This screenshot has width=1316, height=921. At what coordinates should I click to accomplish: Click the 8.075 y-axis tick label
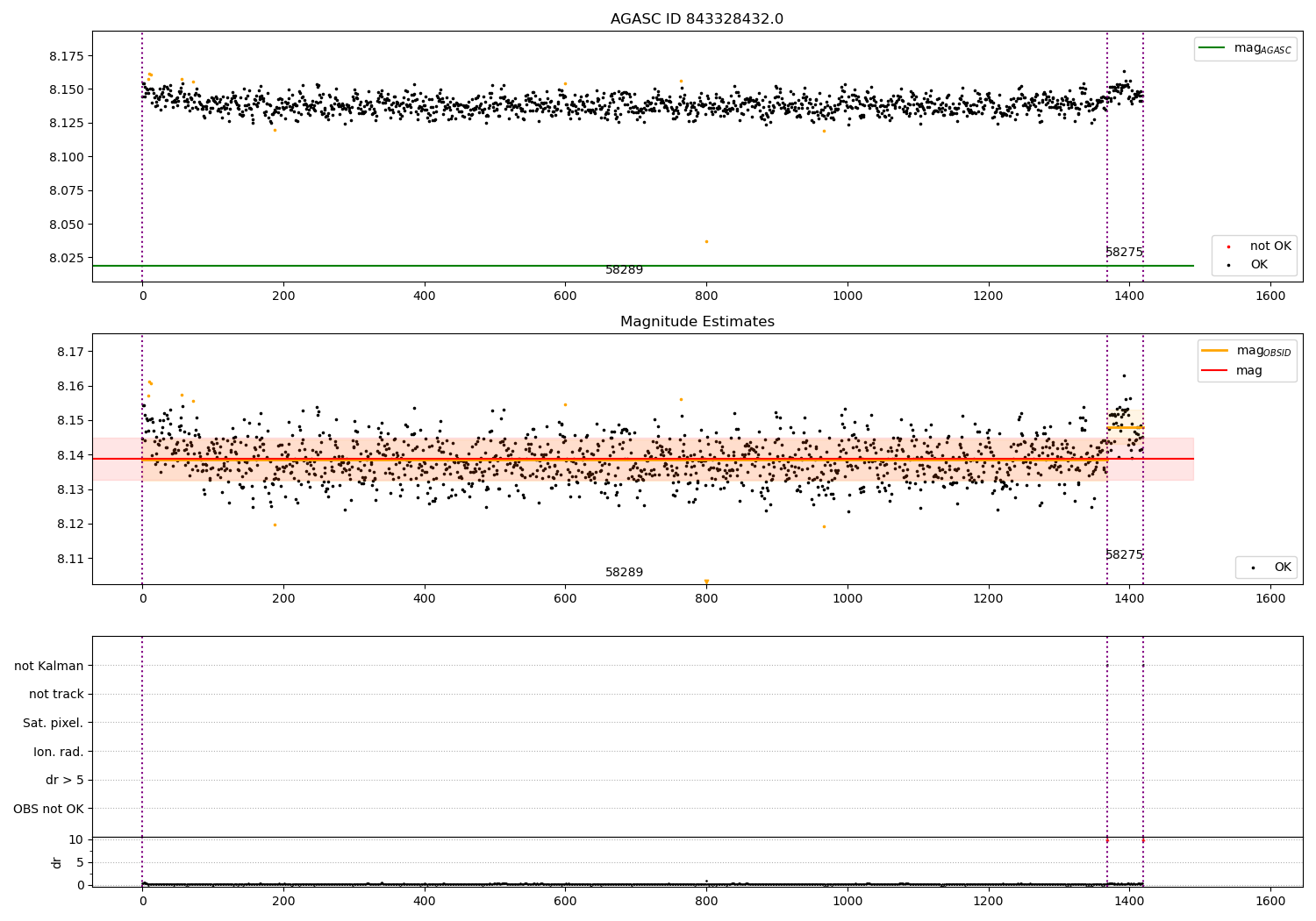(x=66, y=190)
